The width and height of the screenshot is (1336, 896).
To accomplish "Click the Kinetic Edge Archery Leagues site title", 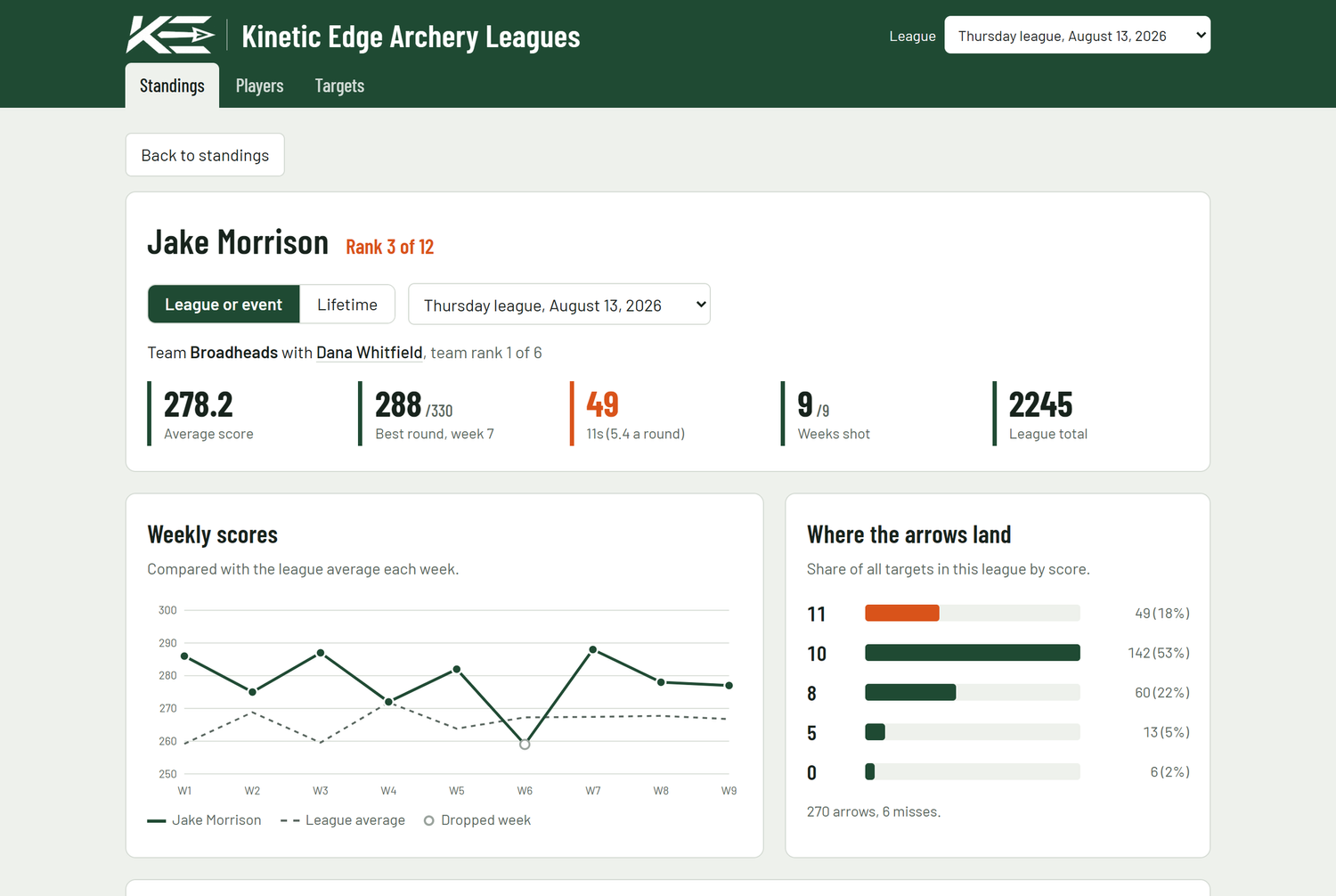I will [x=411, y=37].
